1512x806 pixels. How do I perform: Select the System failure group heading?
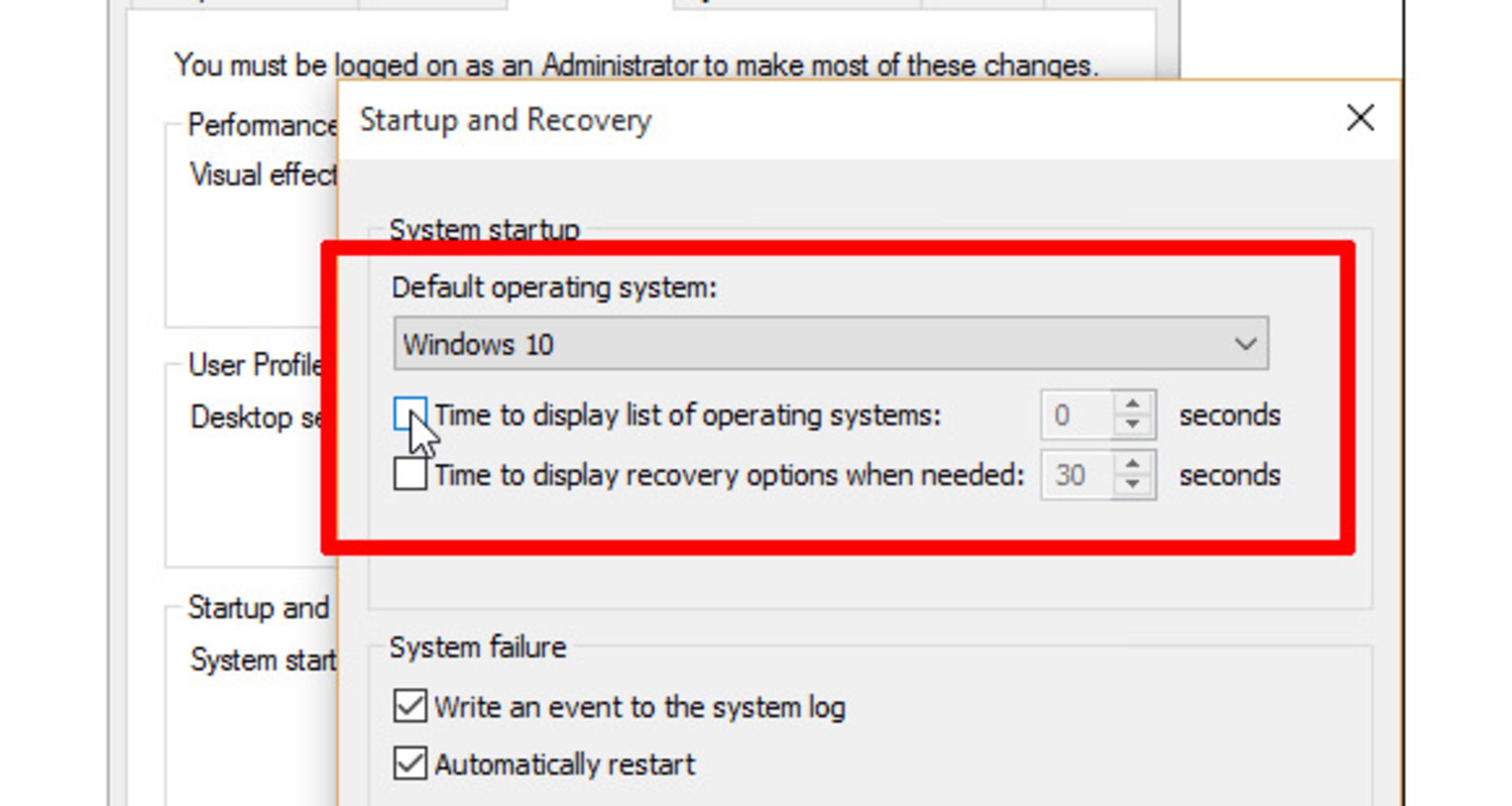click(x=478, y=647)
